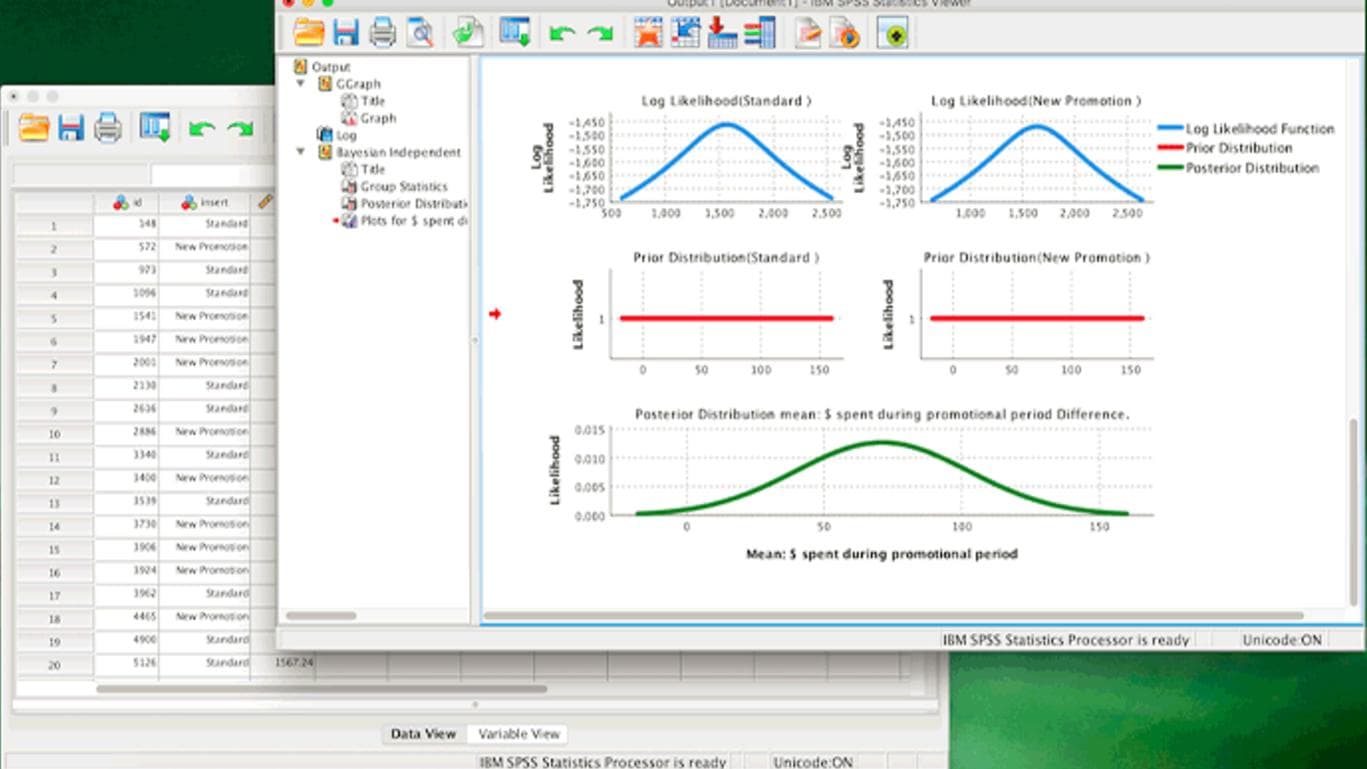Select Plots for $ spent outline item
The height and width of the screenshot is (769, 1367).
click(414, 220)
